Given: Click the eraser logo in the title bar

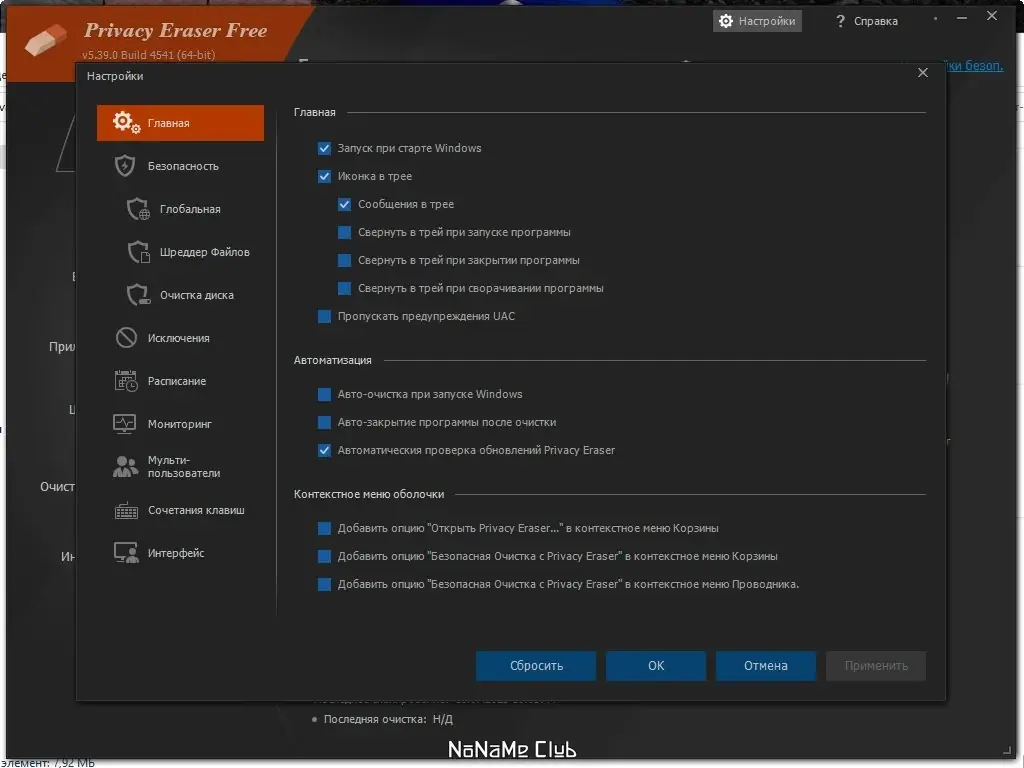Looking at the screenshot, I should [x=46, y=39].
